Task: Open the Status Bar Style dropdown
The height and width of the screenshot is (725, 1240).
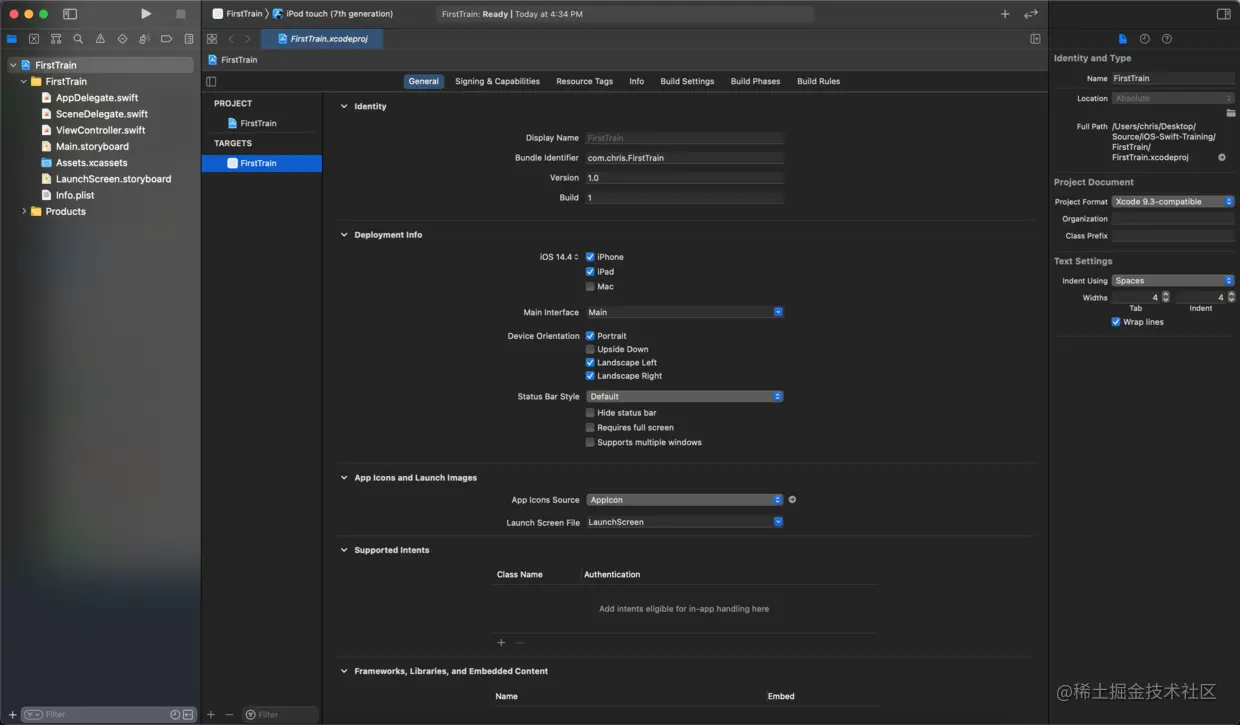Action: pos(684,397)
